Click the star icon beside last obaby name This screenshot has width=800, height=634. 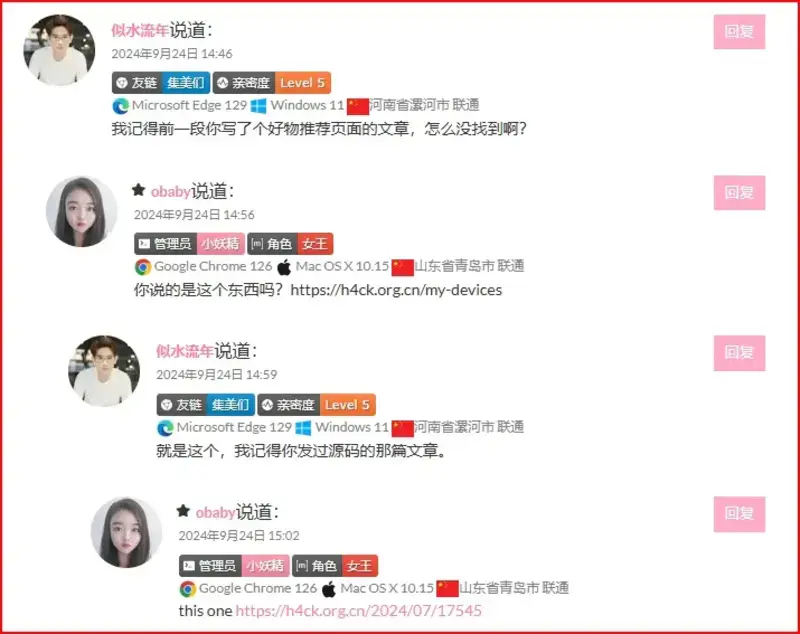pyautogui.click(x=183, y=511)
